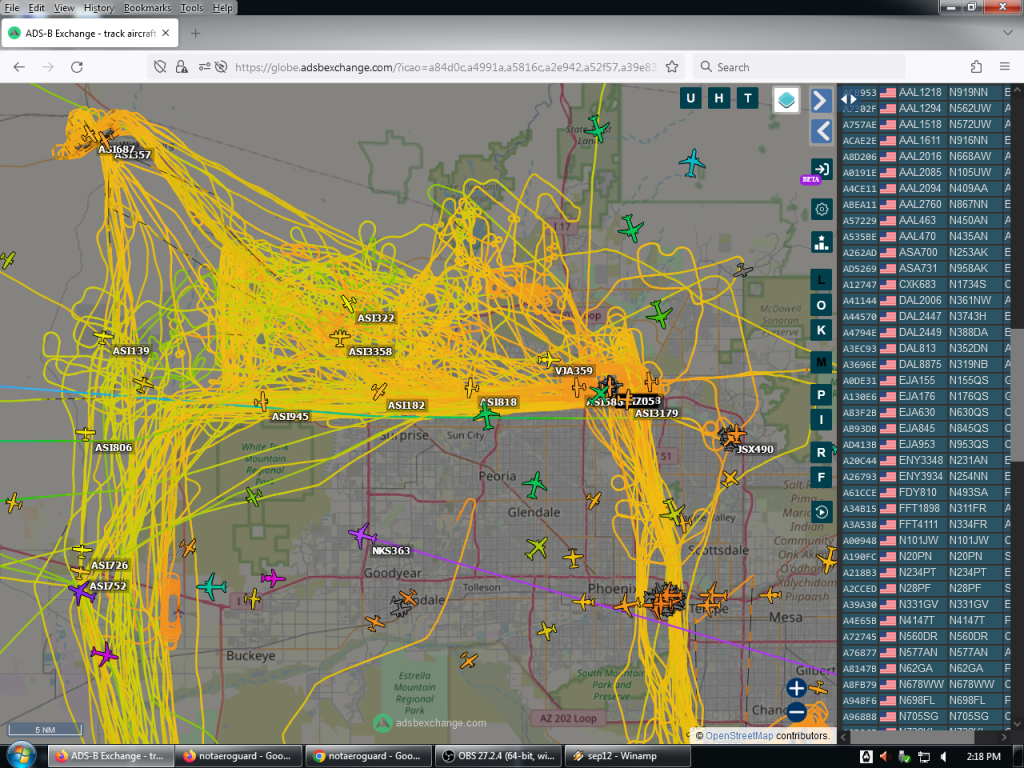
Task: Zoom out with the minus button
Action: point(796,712)
